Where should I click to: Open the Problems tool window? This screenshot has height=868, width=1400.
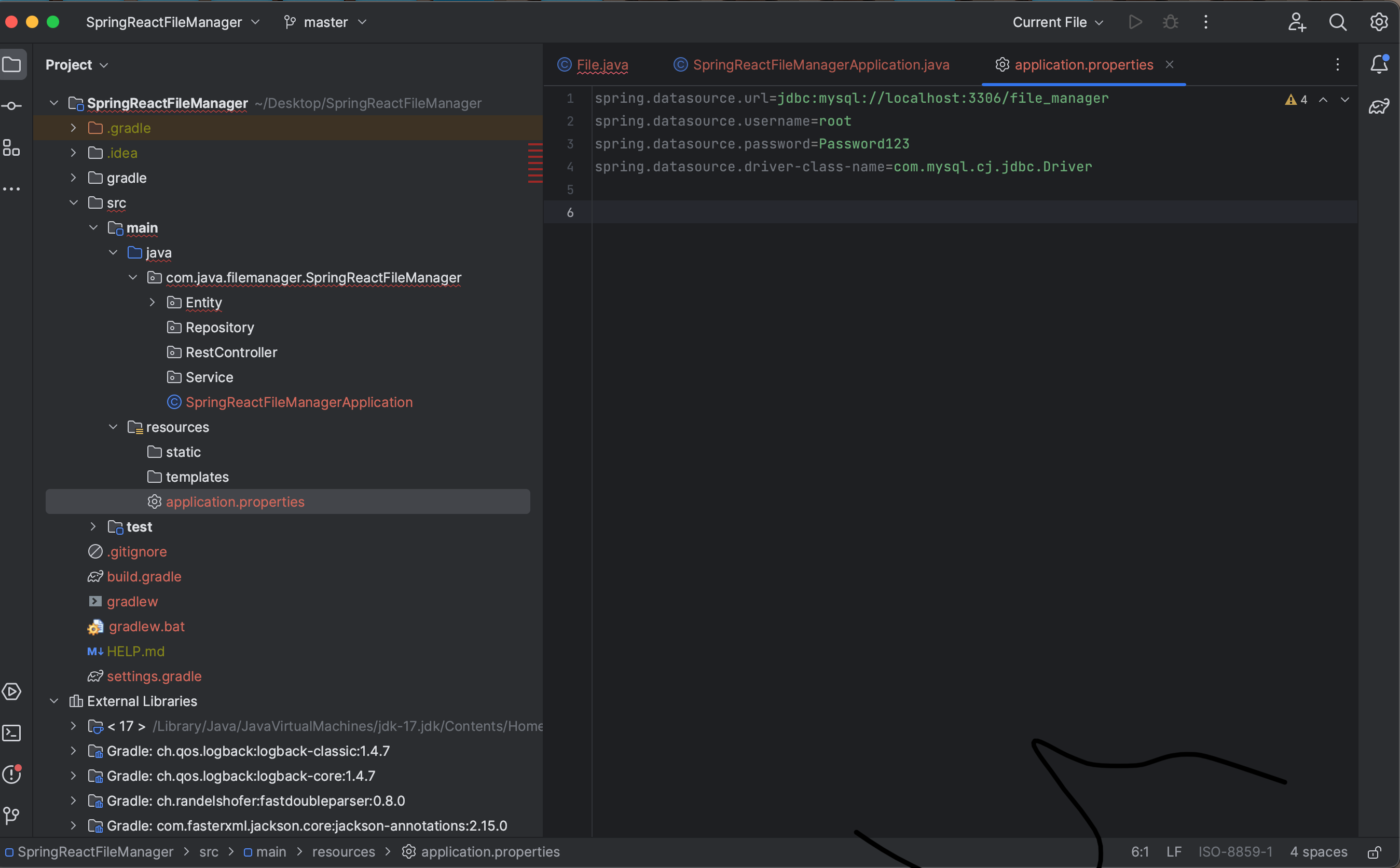click(x=12, y=774)
